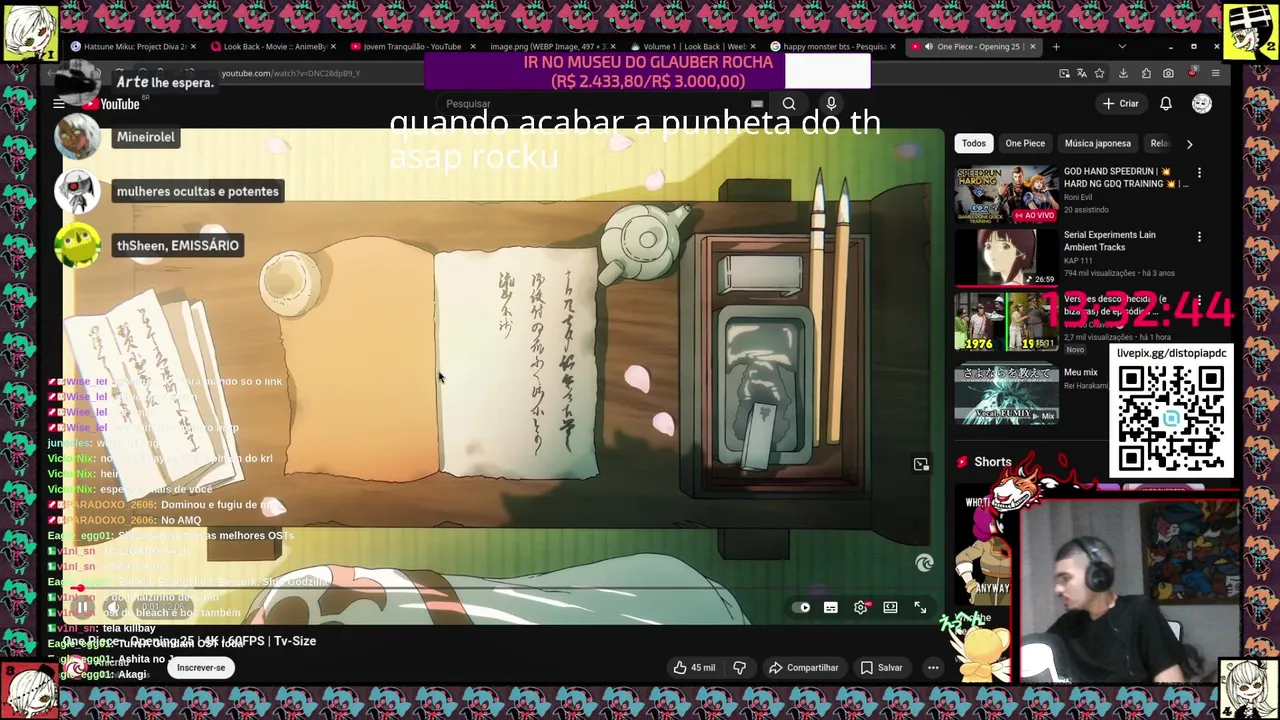Viewport: 1280px width, 720px height.
Task: Open the browser hamburger menu
Action: tap(1215, 73)
